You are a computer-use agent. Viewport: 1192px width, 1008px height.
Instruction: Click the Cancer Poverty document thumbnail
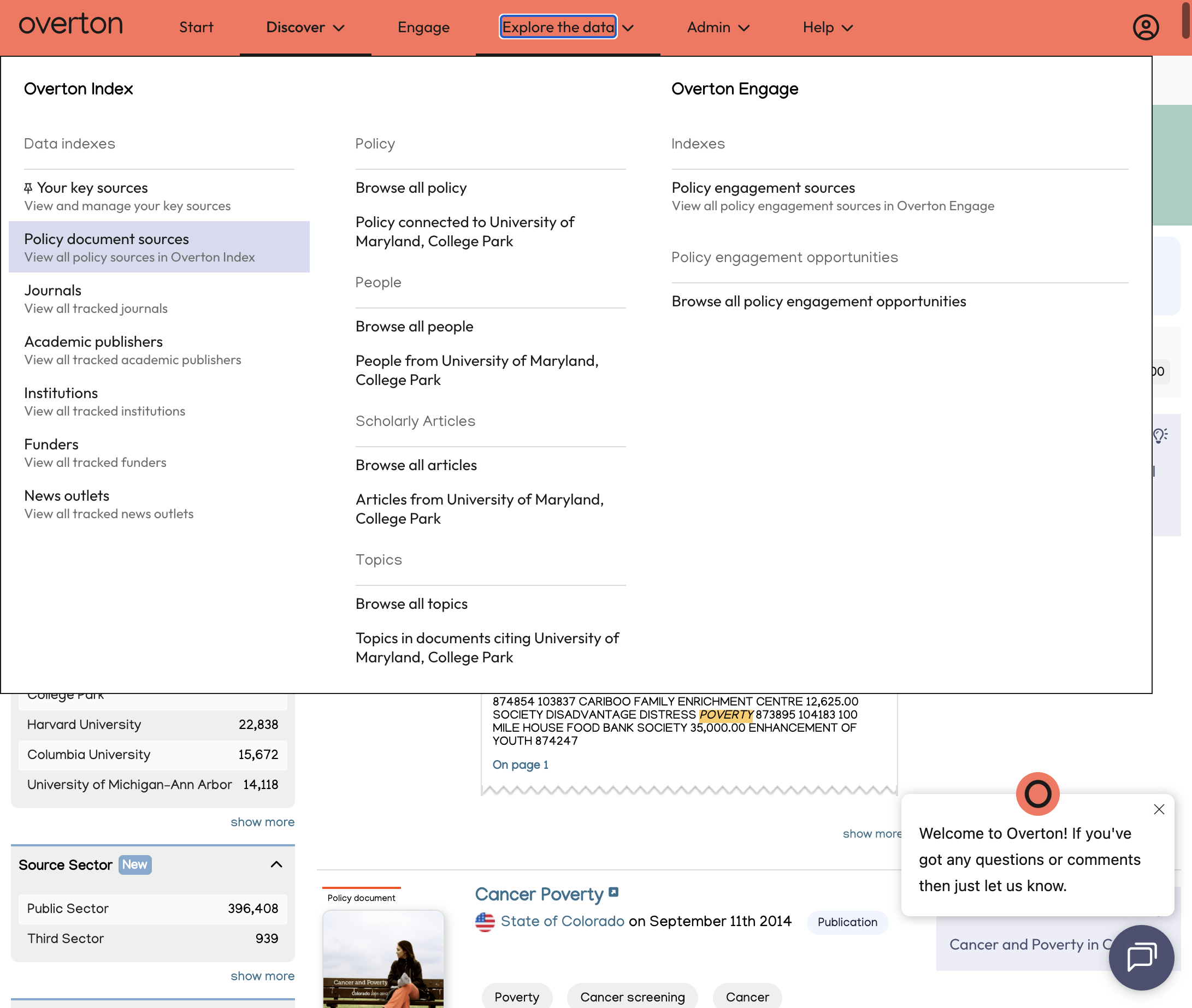(x=383, y=959)
